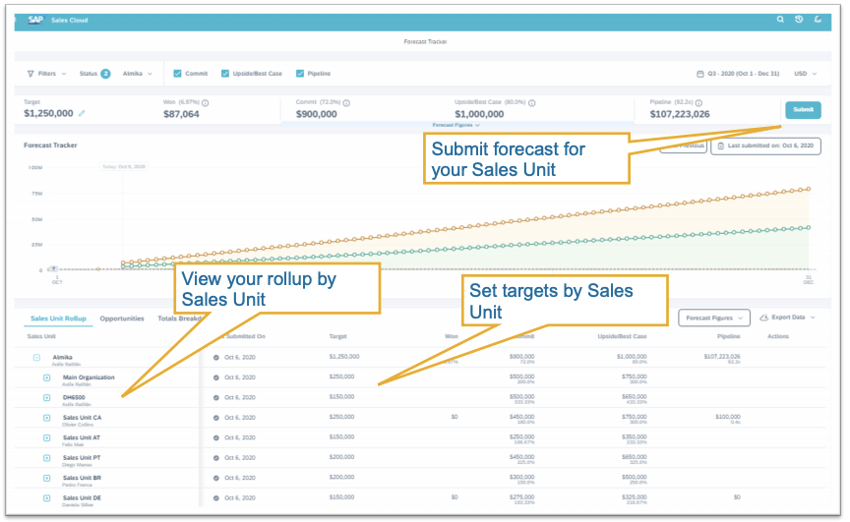850x522 pixels.
Task: Disable the Pipeline checkbox
Action: pyautogui.click(x=300, y=73)
